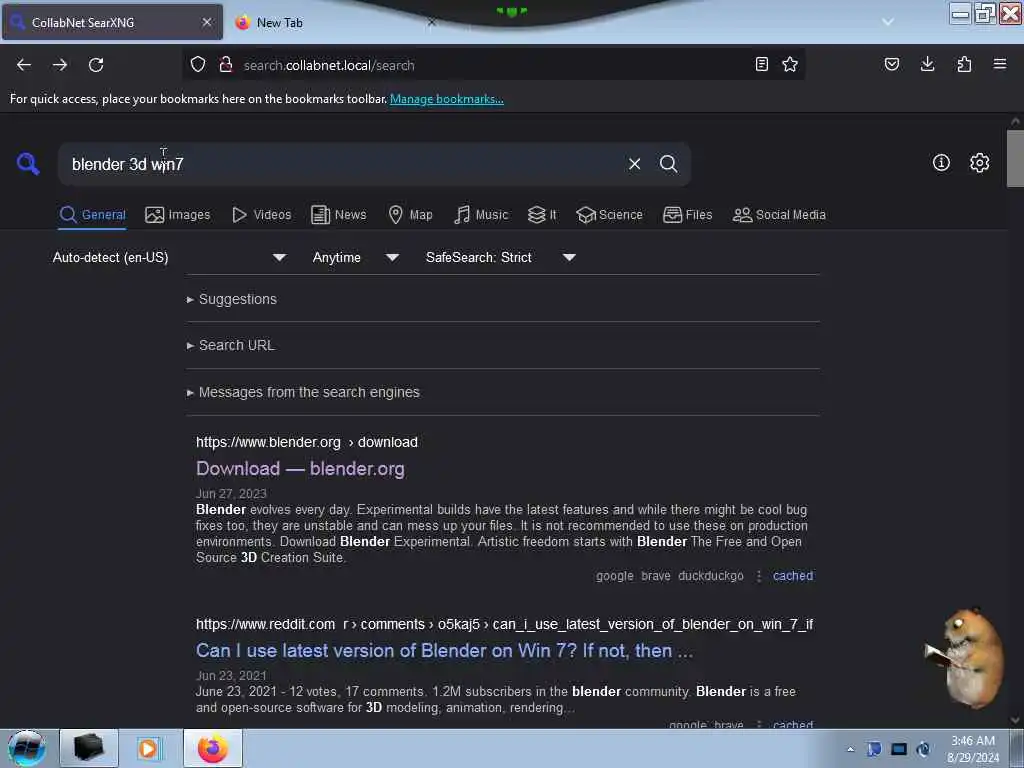Go forward with the browser forward arrow

[60, 65]
